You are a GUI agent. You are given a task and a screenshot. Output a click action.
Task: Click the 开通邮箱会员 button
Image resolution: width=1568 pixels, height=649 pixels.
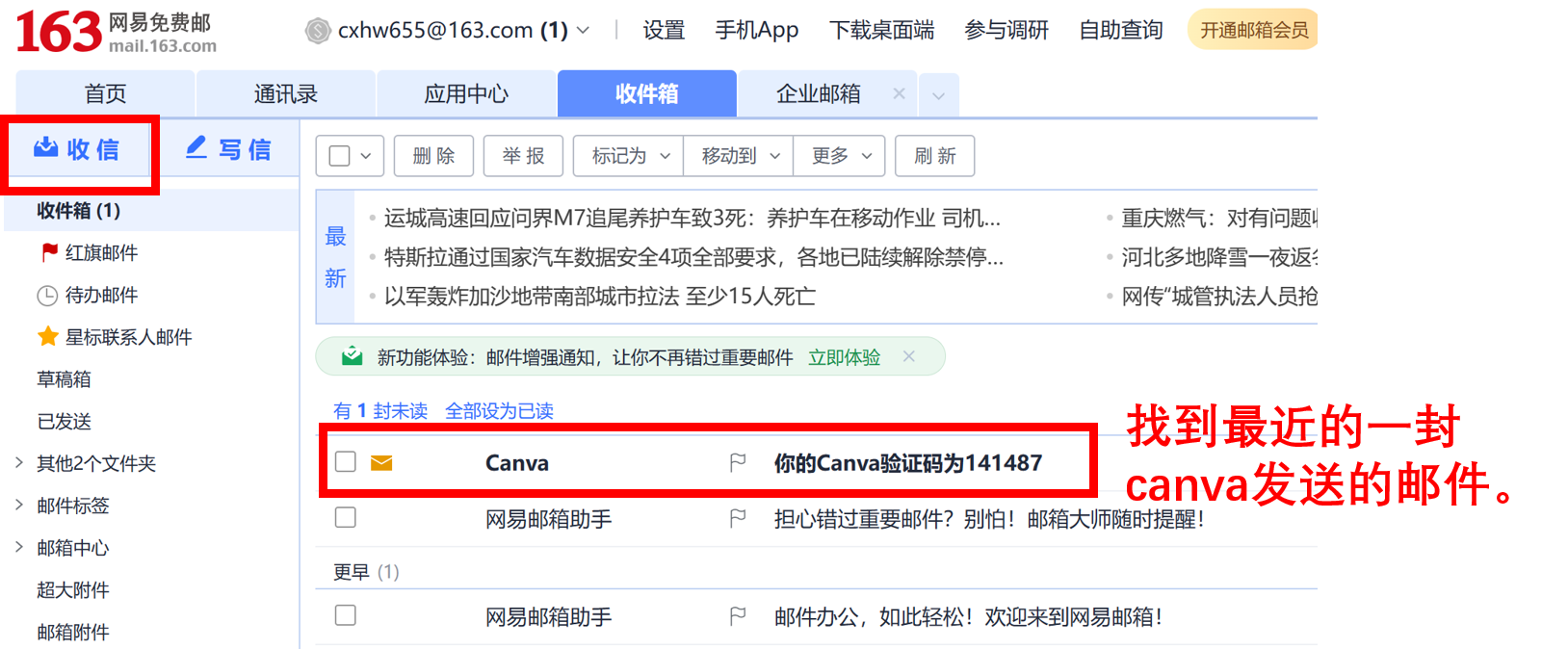coord(1253,30)
